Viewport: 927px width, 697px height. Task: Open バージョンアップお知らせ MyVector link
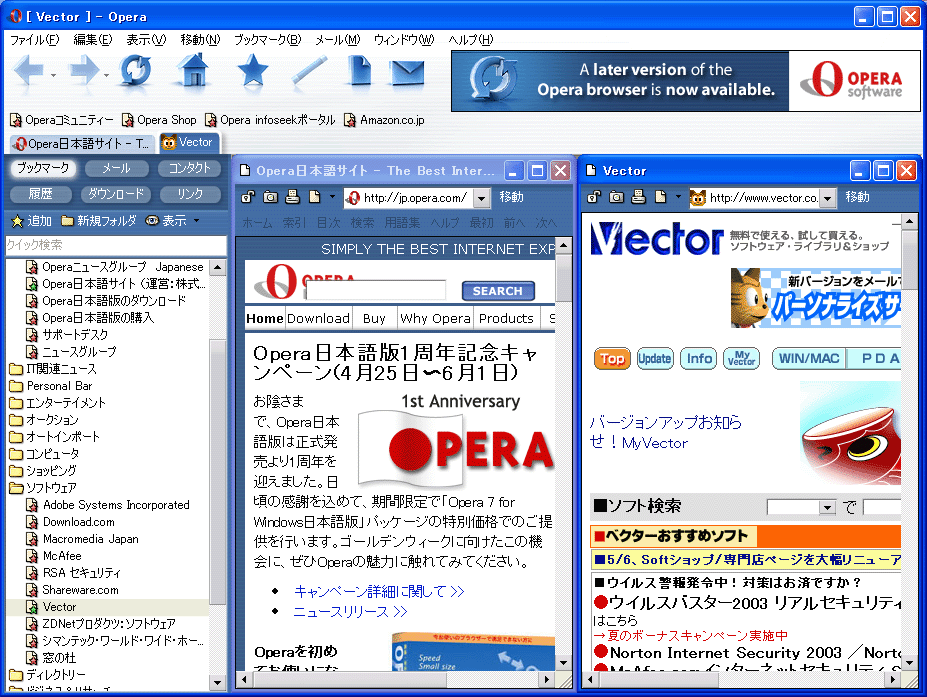pos(666,432)
